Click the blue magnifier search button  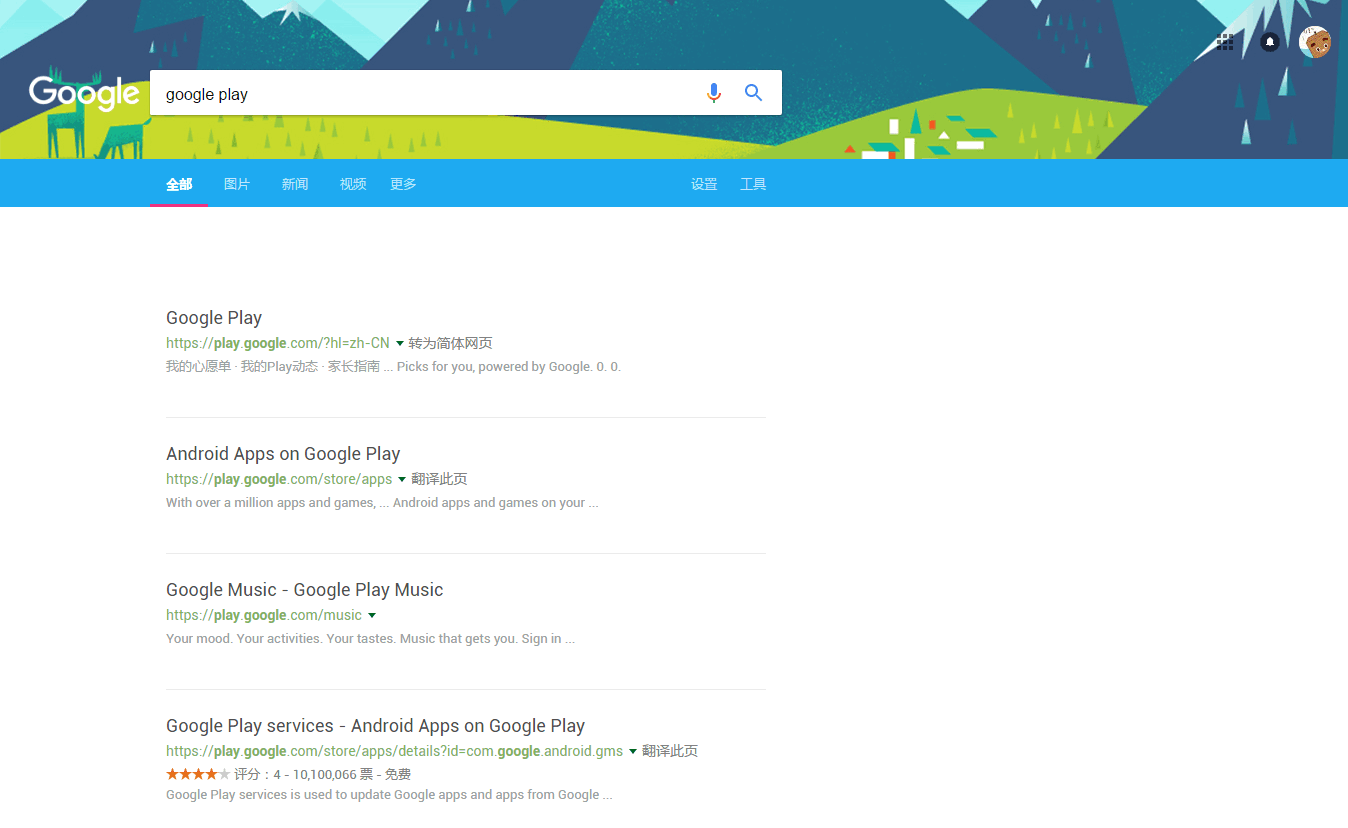coord(754,93)
